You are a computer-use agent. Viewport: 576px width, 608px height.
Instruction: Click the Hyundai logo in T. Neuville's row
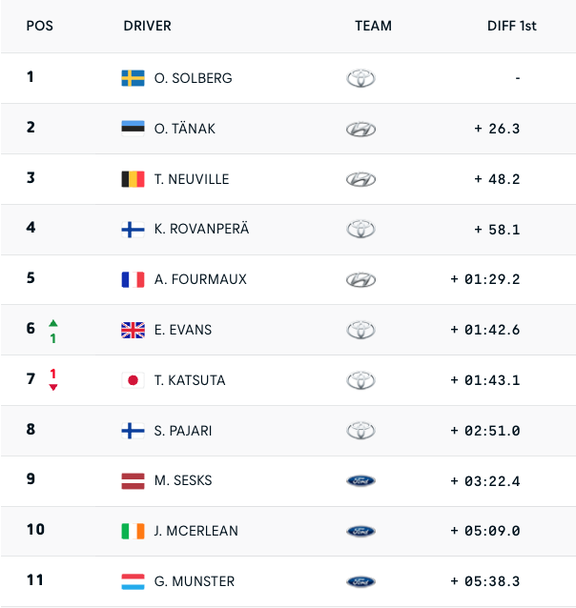tap(361, 179)
